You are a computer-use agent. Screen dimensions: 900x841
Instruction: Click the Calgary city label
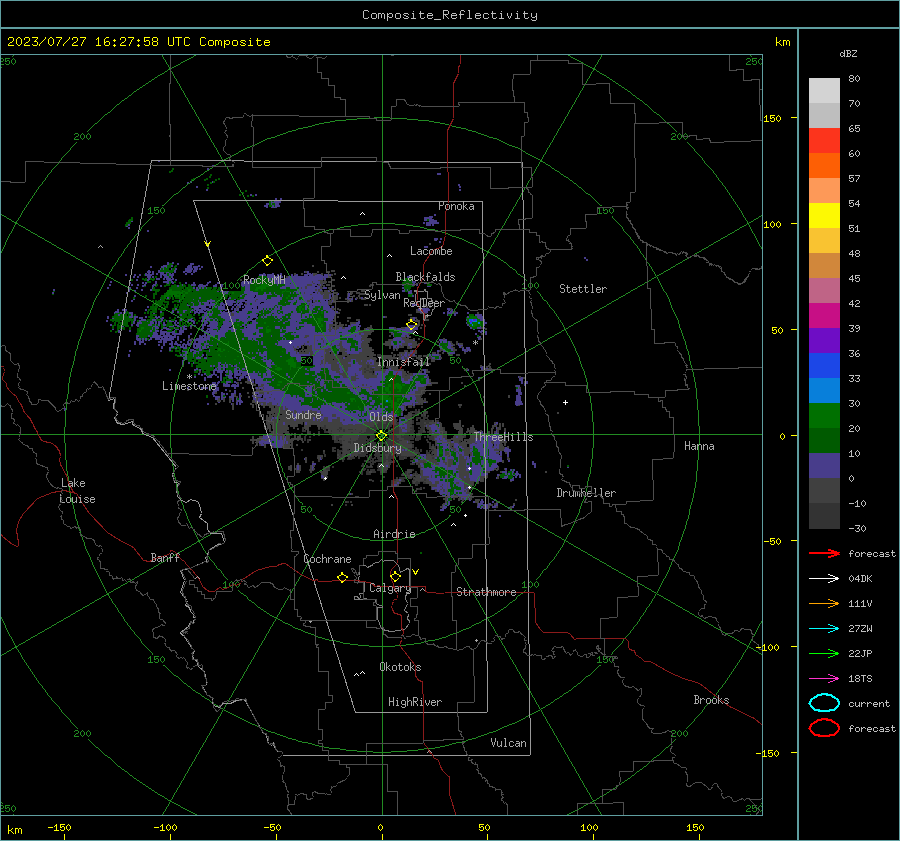click(x=390, y=588)
